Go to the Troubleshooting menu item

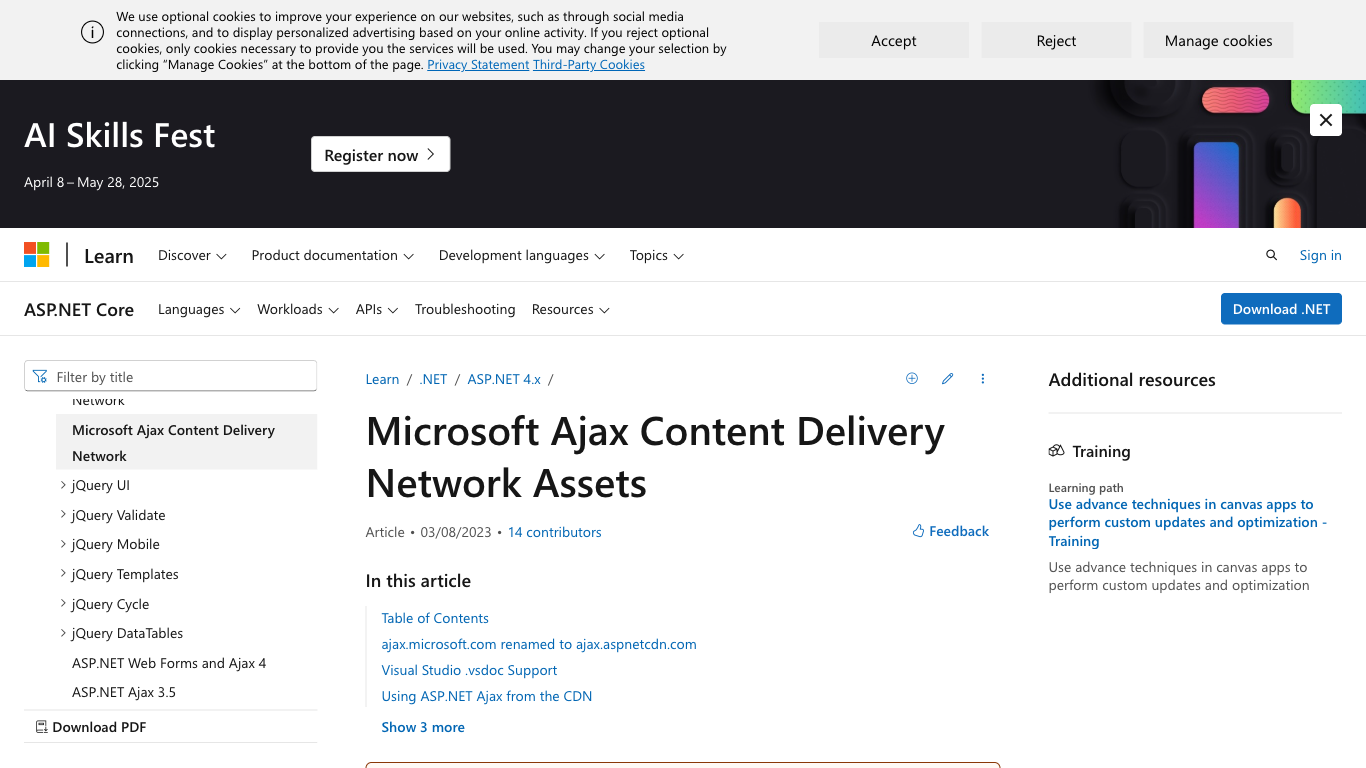pyautogui.click(x=465, y=309)
